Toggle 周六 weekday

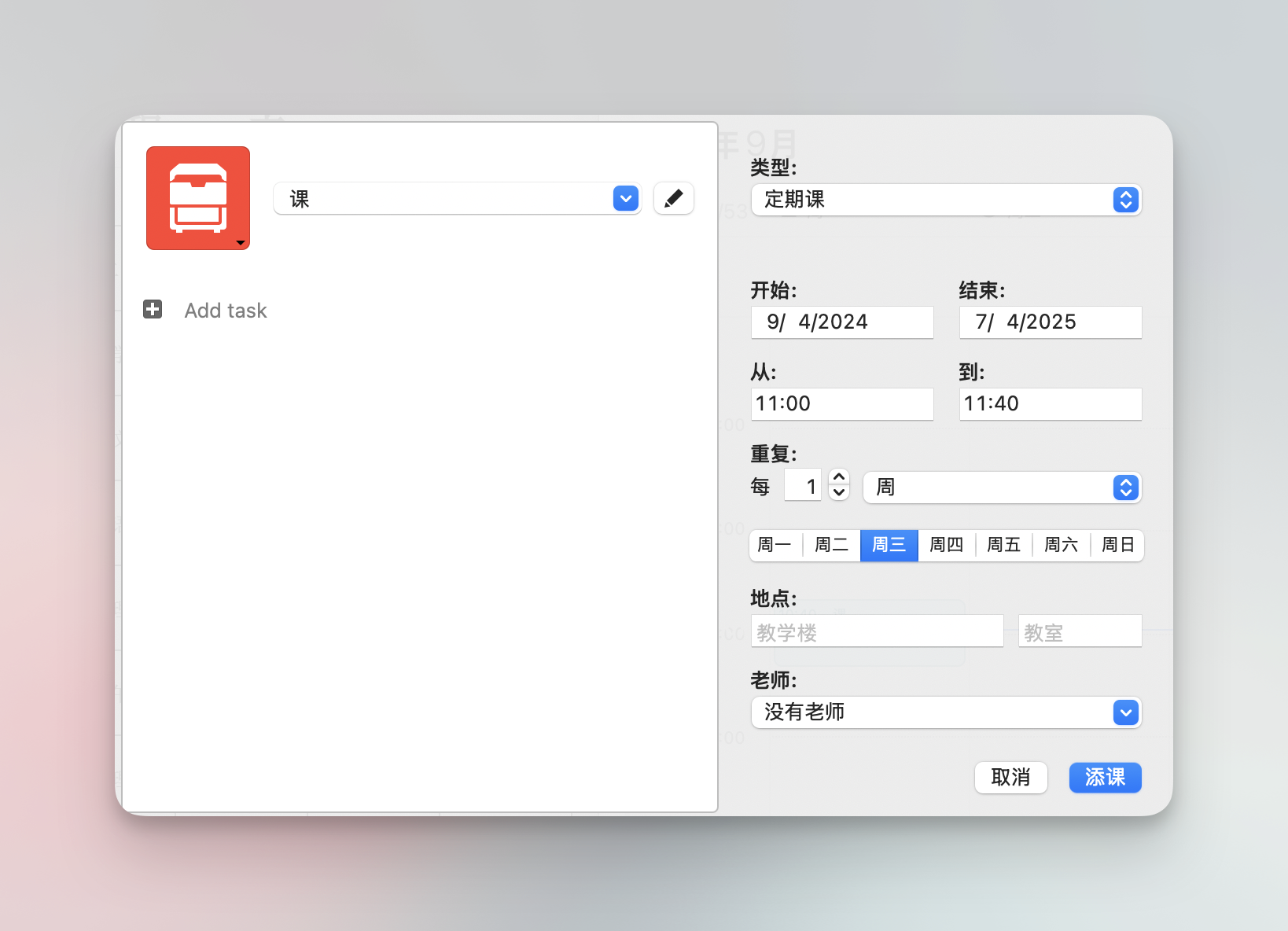[1061, 545]
